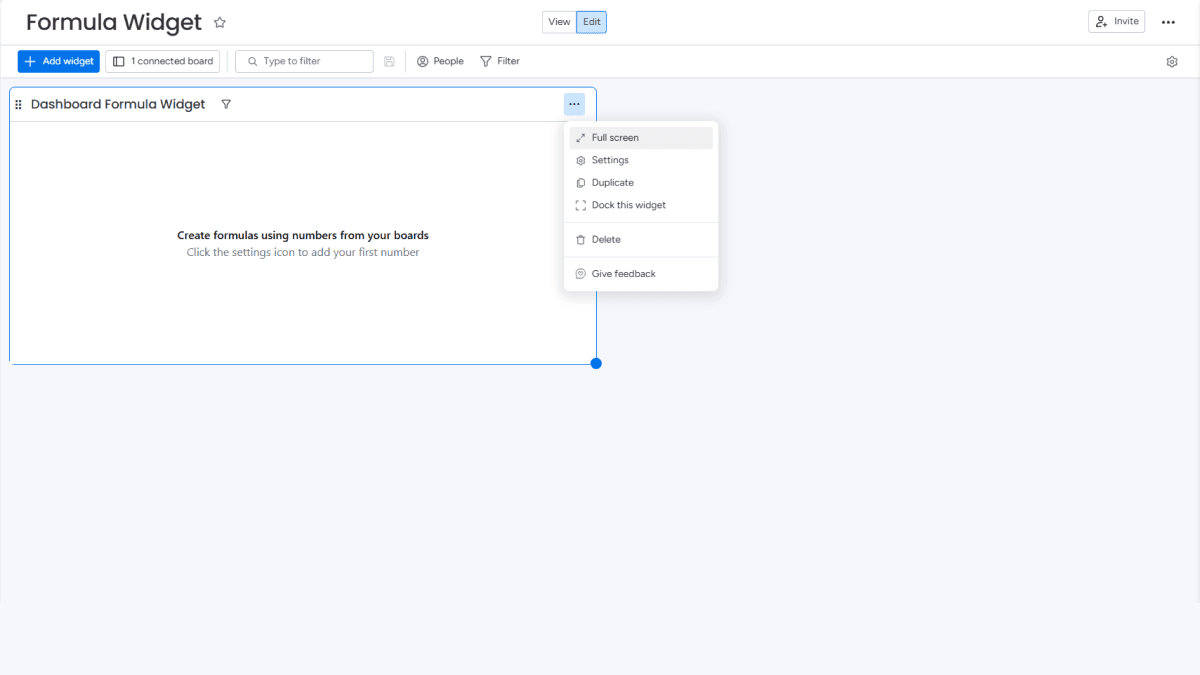Switch the dashboard to View mode
The width and height of the screenshot is (1200, 675).
[x=559, y=21]
